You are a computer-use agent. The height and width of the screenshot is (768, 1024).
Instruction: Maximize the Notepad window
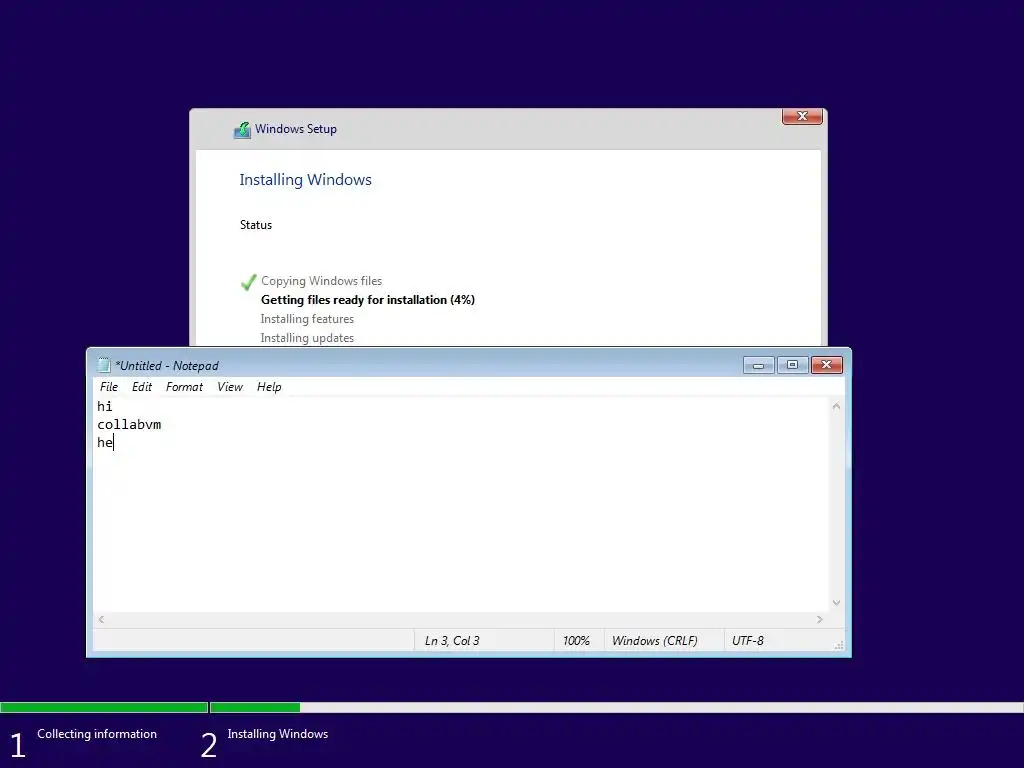pyautogui.click(x=792, y=365)
